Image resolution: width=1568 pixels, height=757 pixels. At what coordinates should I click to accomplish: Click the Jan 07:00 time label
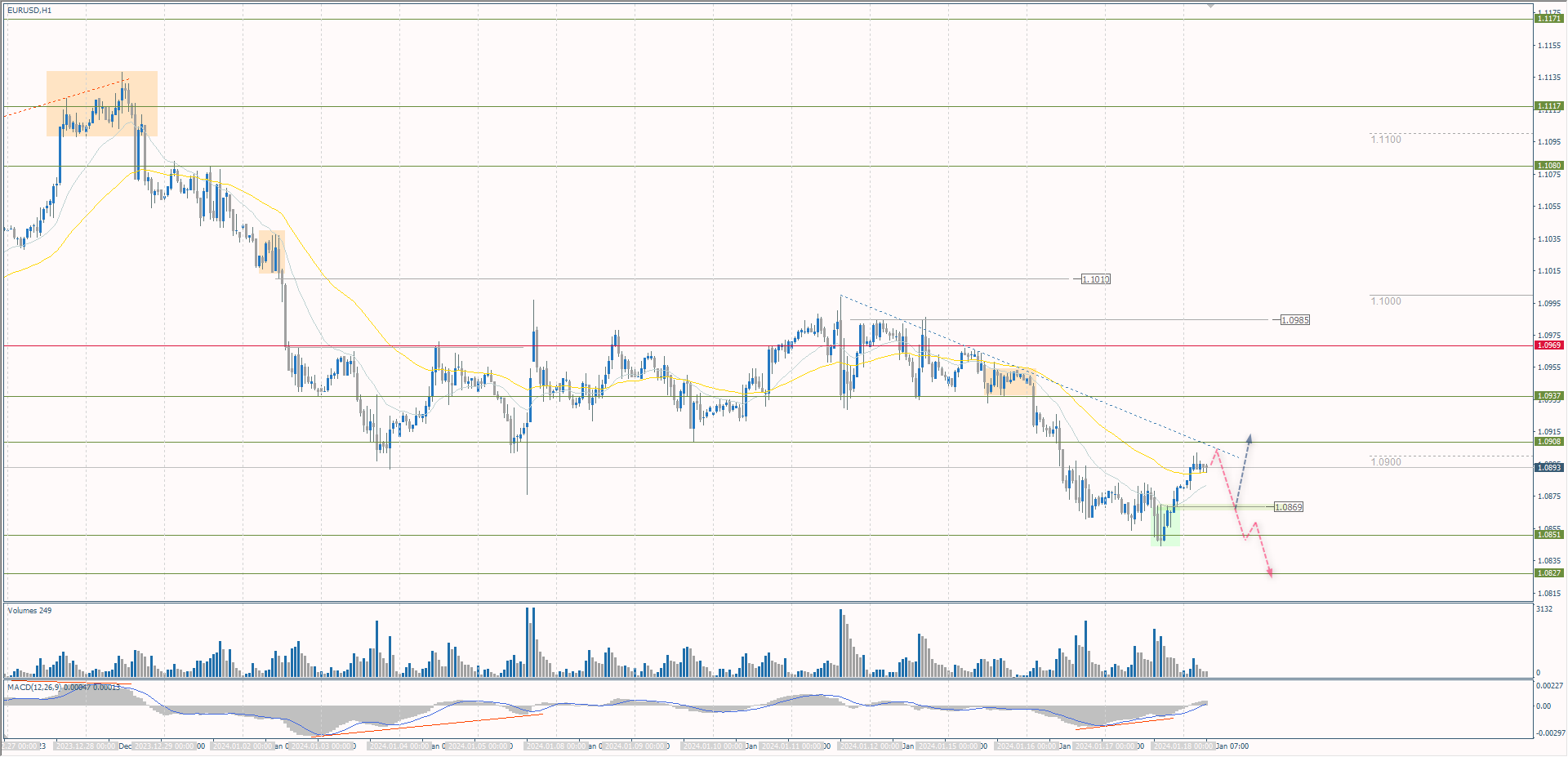(x=1232, y=746)
